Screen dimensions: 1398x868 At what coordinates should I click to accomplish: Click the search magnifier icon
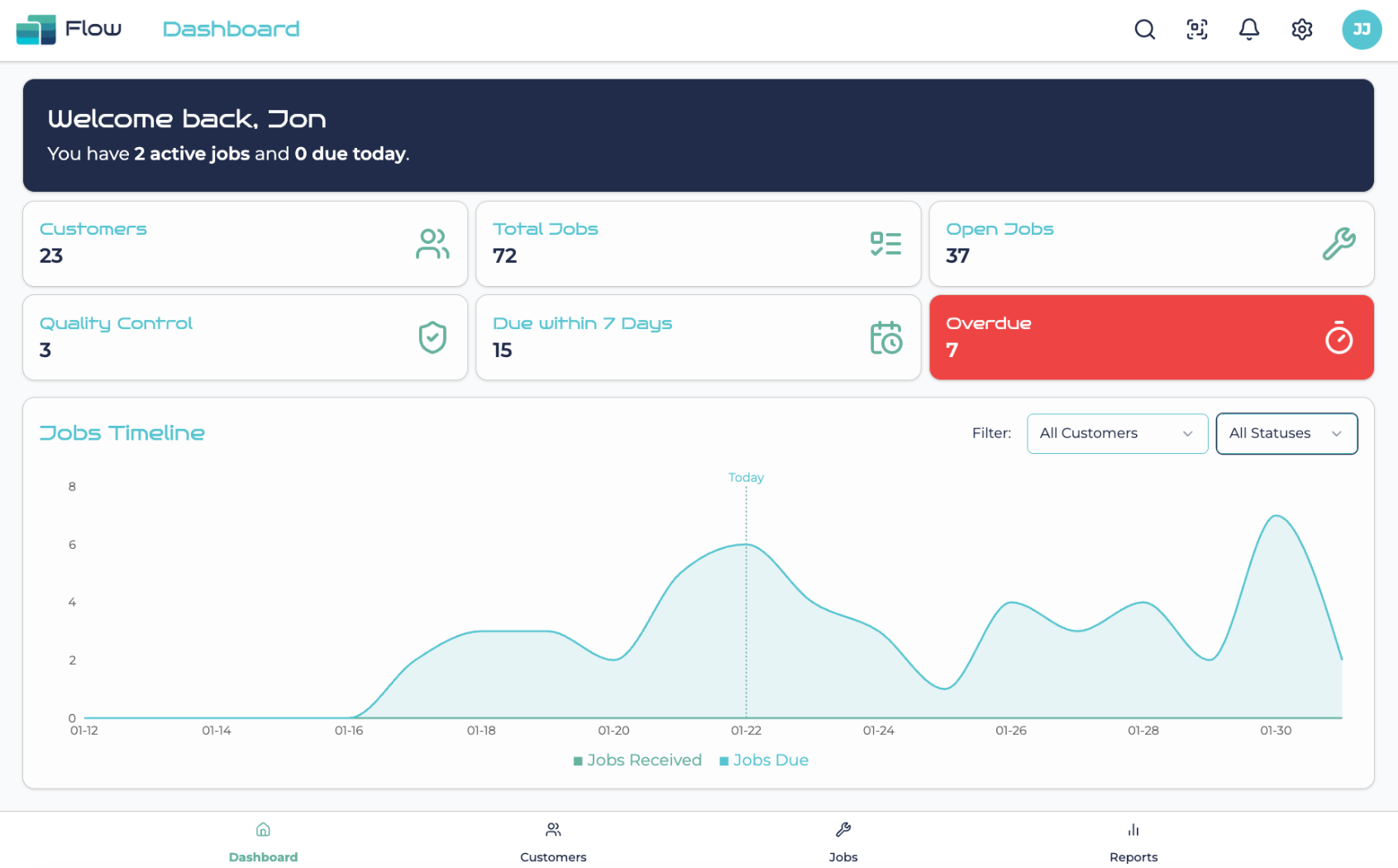coord(1144,30)
